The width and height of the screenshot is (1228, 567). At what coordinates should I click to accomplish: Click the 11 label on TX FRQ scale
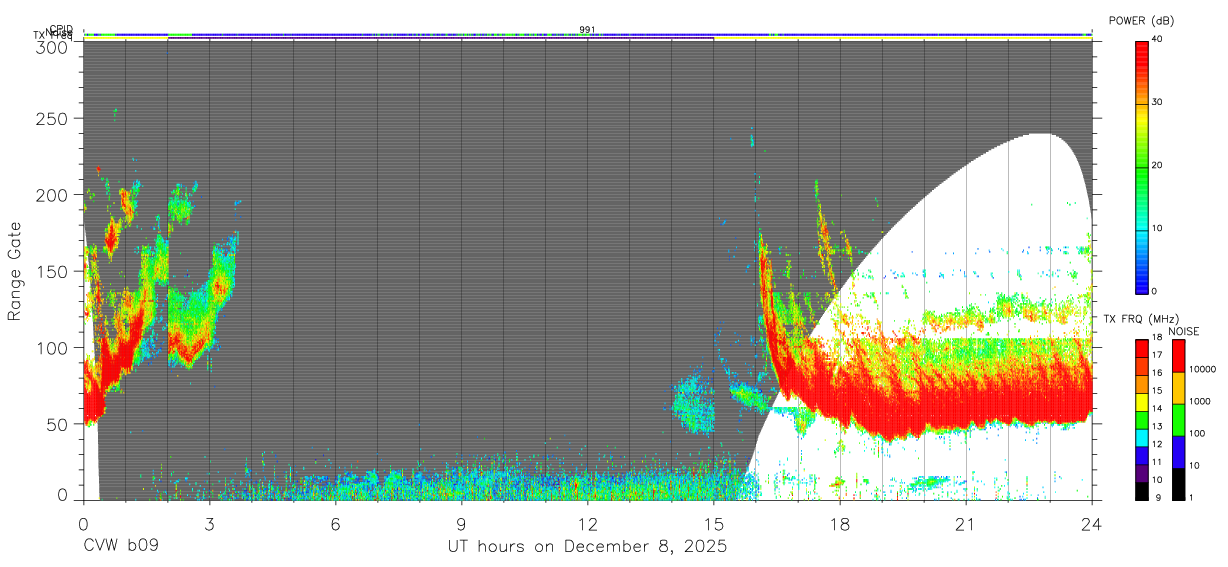[1157, 462]
